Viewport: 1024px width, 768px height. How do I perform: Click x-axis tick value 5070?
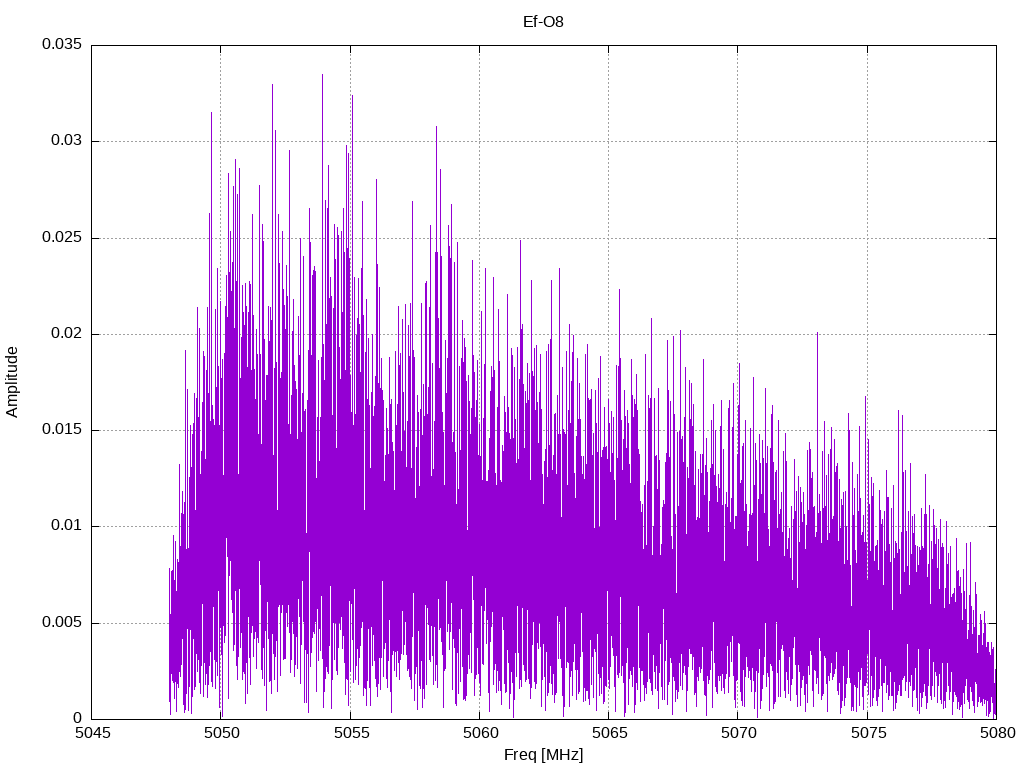click(739, 733)
